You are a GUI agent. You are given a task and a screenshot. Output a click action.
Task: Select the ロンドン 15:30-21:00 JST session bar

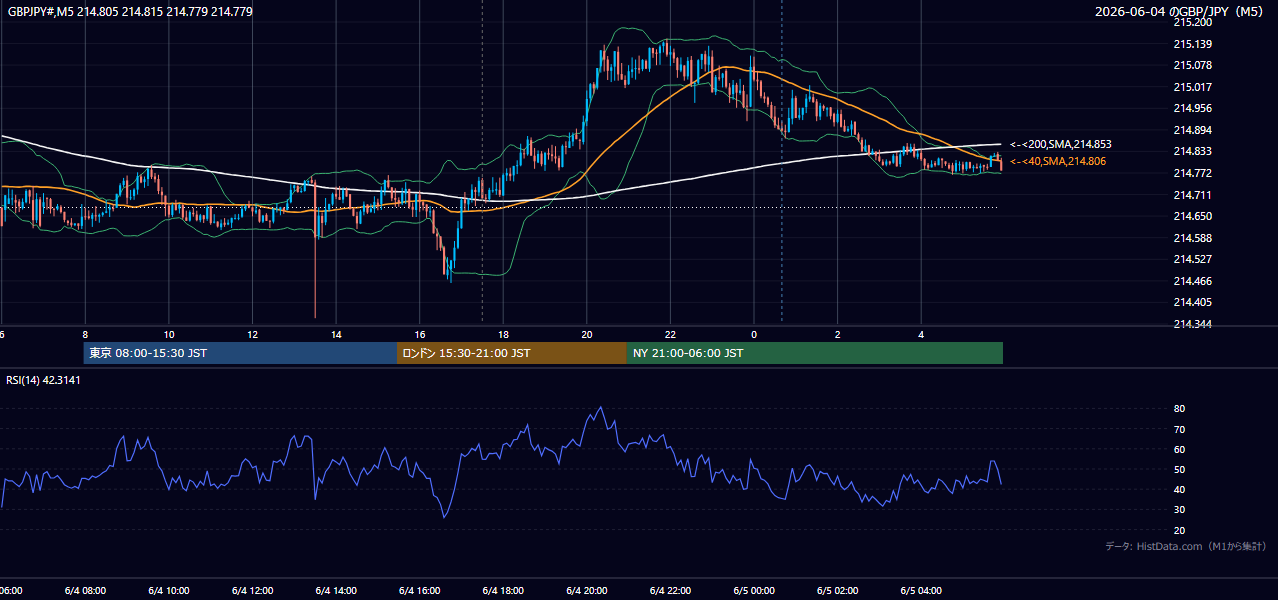(x=512, y=353)
